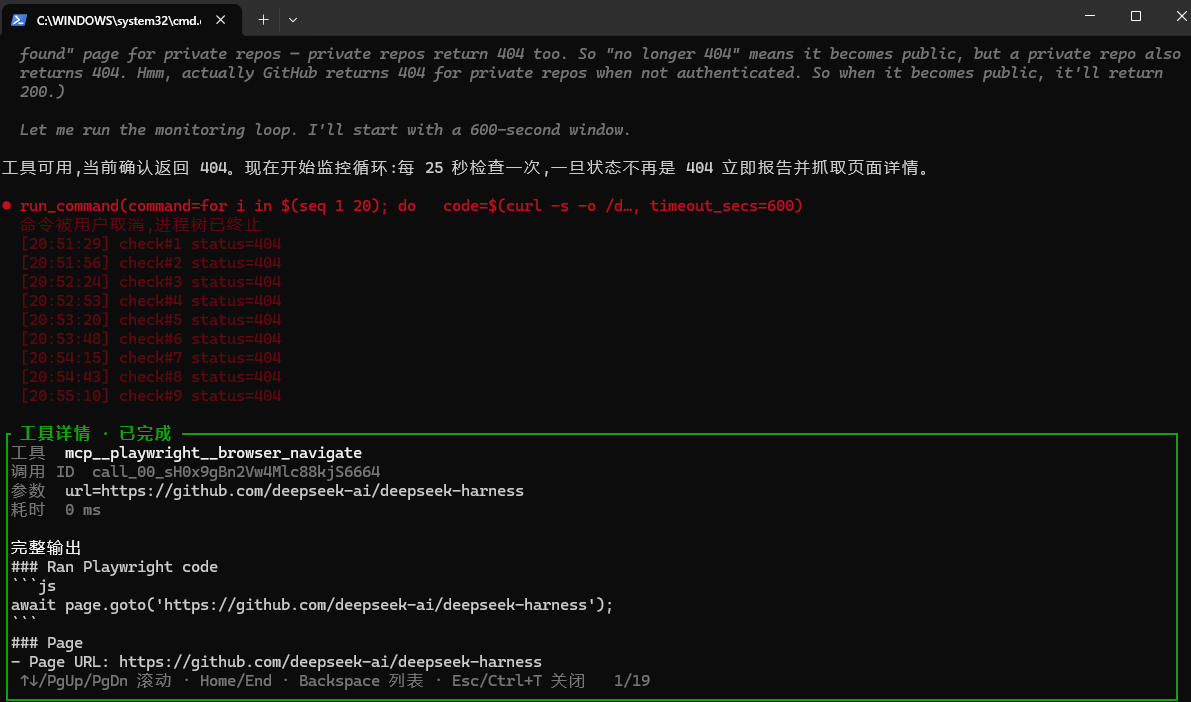Viewport: 1191px width, 702px height.
Task: Click log line check#1 status=404
Action: tap(150, 244)
